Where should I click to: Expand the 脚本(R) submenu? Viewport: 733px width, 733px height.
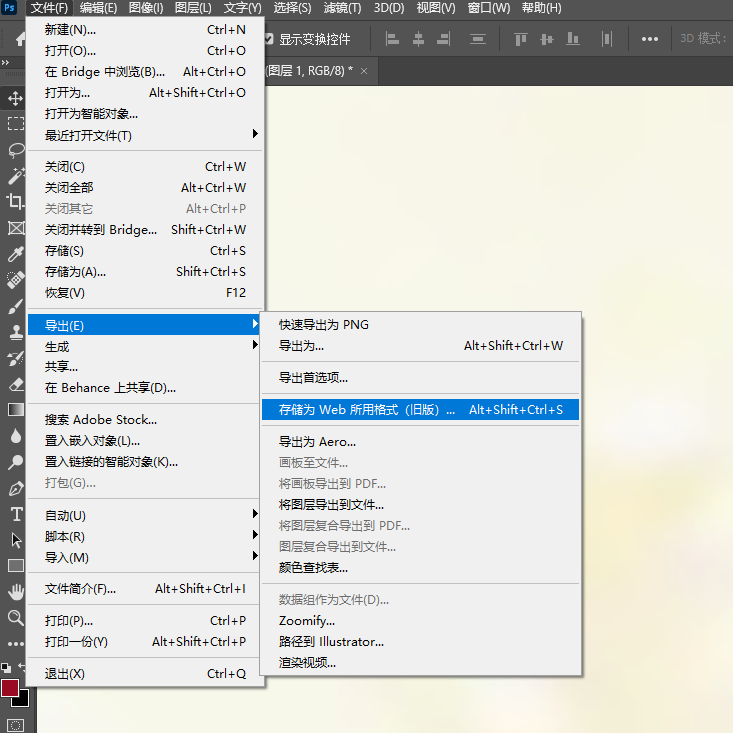coord(145,536)
